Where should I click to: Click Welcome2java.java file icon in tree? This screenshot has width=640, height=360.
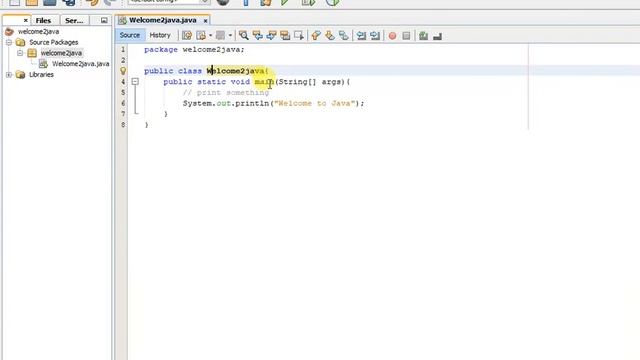click(43, 64)
